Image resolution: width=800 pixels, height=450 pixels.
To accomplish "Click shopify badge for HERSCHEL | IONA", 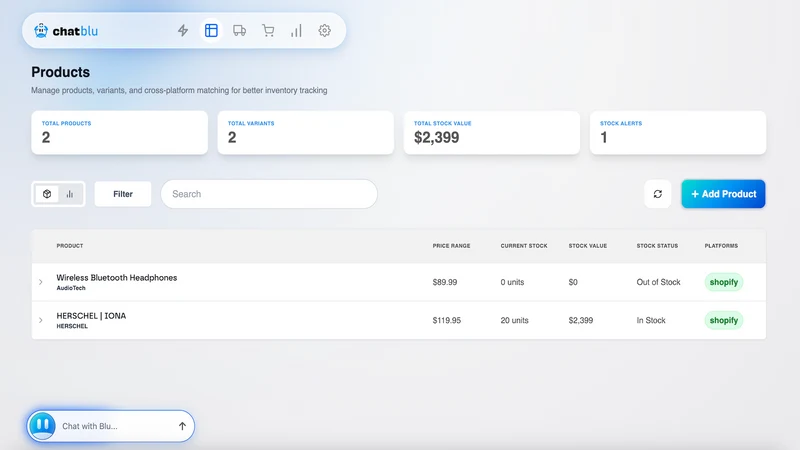I will 723,320.
